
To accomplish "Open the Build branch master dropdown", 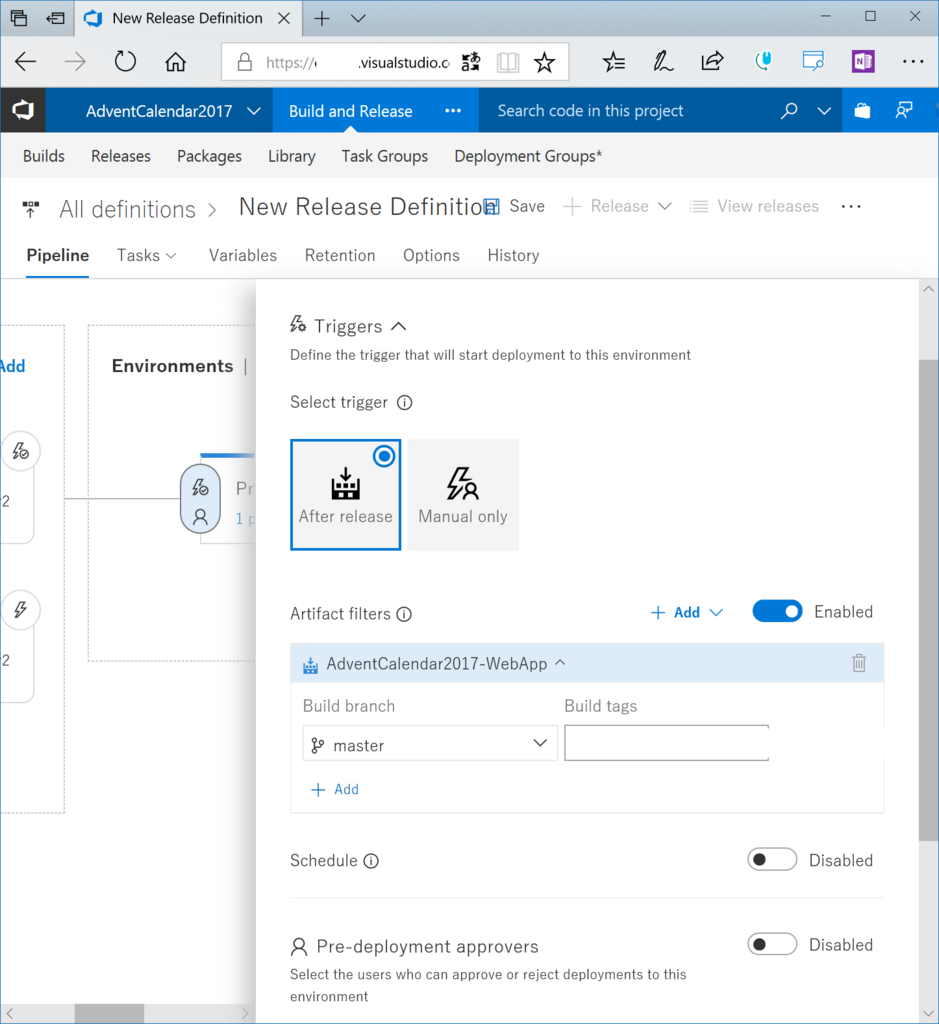I will click(430, 743).
